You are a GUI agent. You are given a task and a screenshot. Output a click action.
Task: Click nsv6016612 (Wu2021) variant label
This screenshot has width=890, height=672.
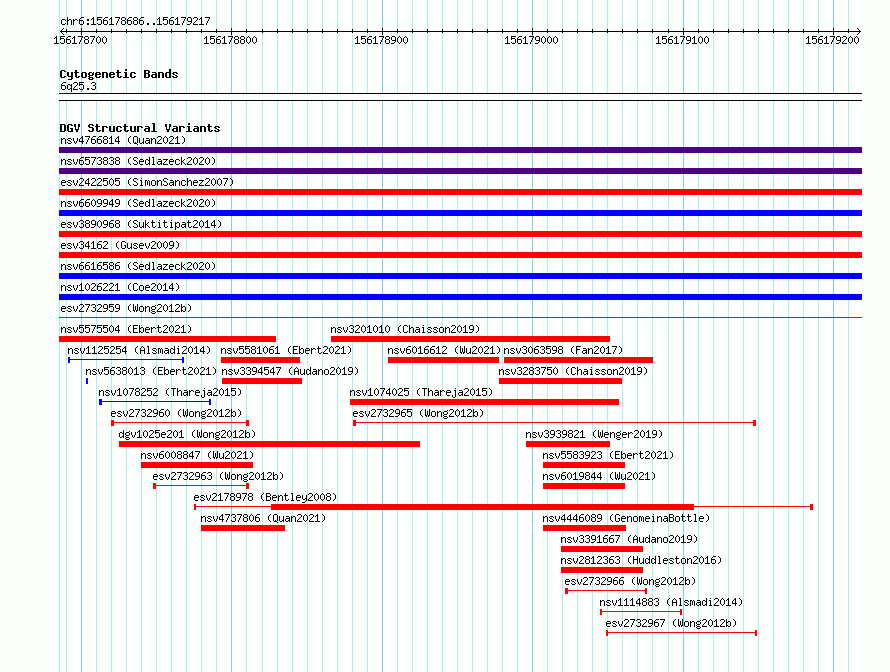tap(444, 350)
